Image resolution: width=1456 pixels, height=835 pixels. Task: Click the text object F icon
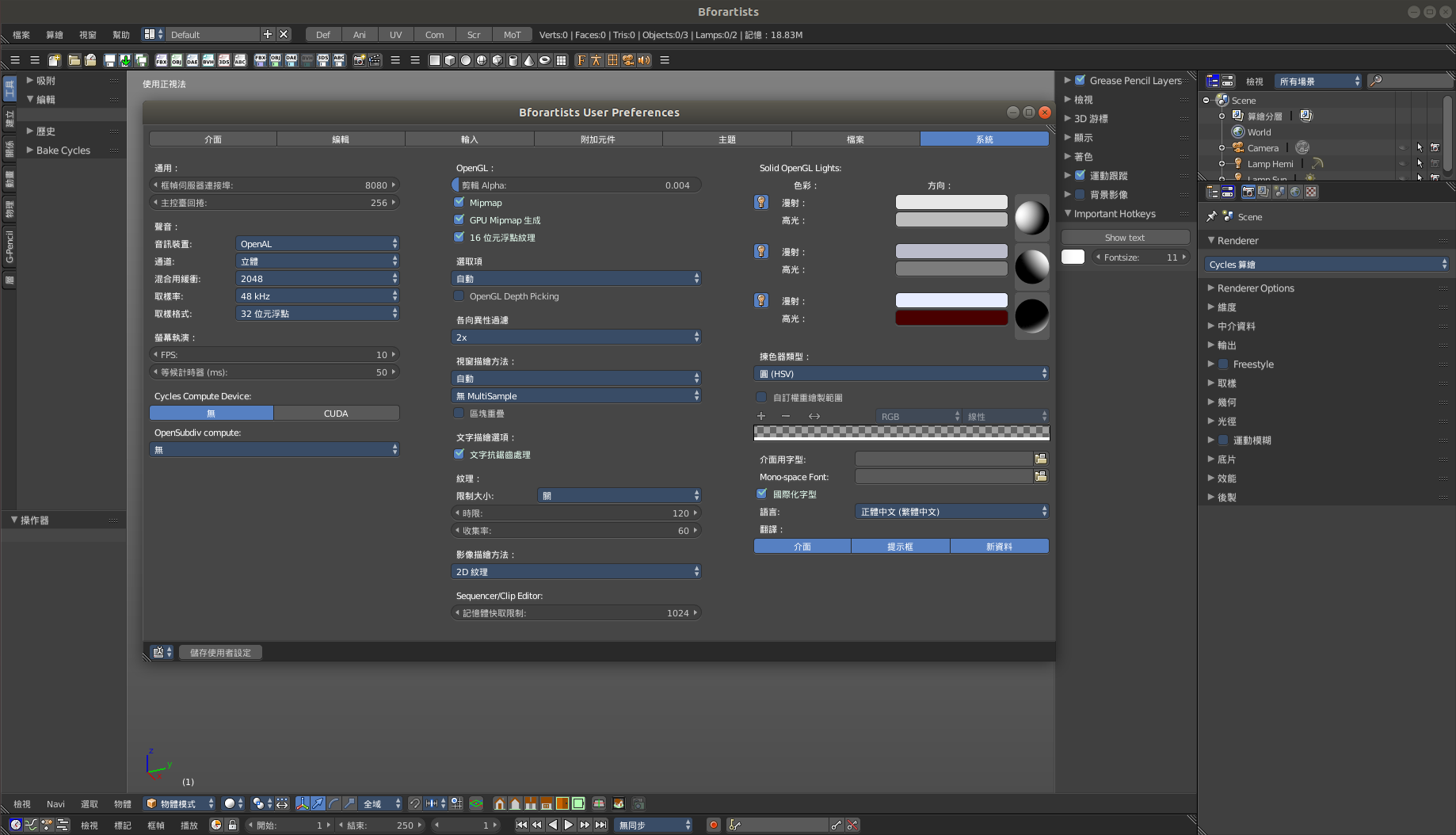click(581, 60)
